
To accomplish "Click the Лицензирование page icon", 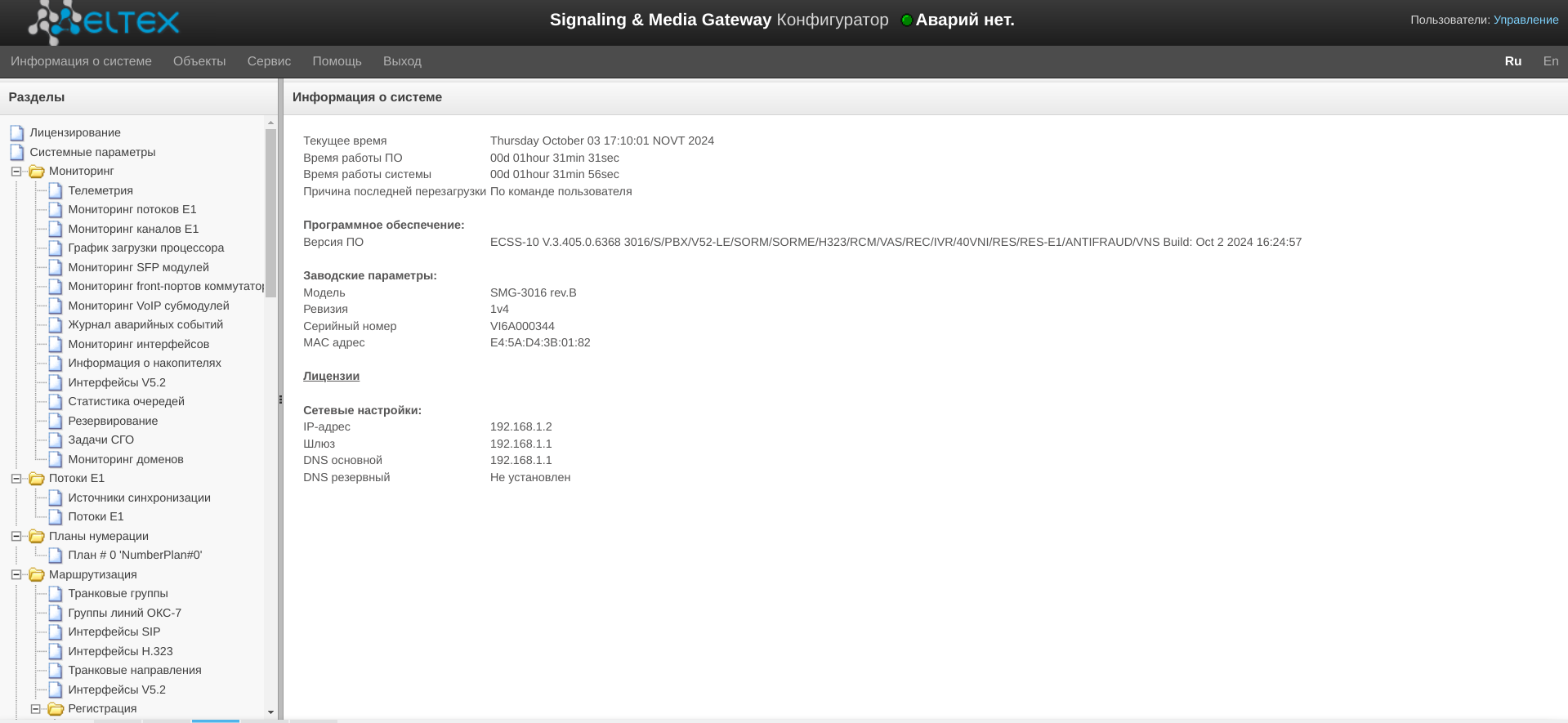I will pos(17,132).
